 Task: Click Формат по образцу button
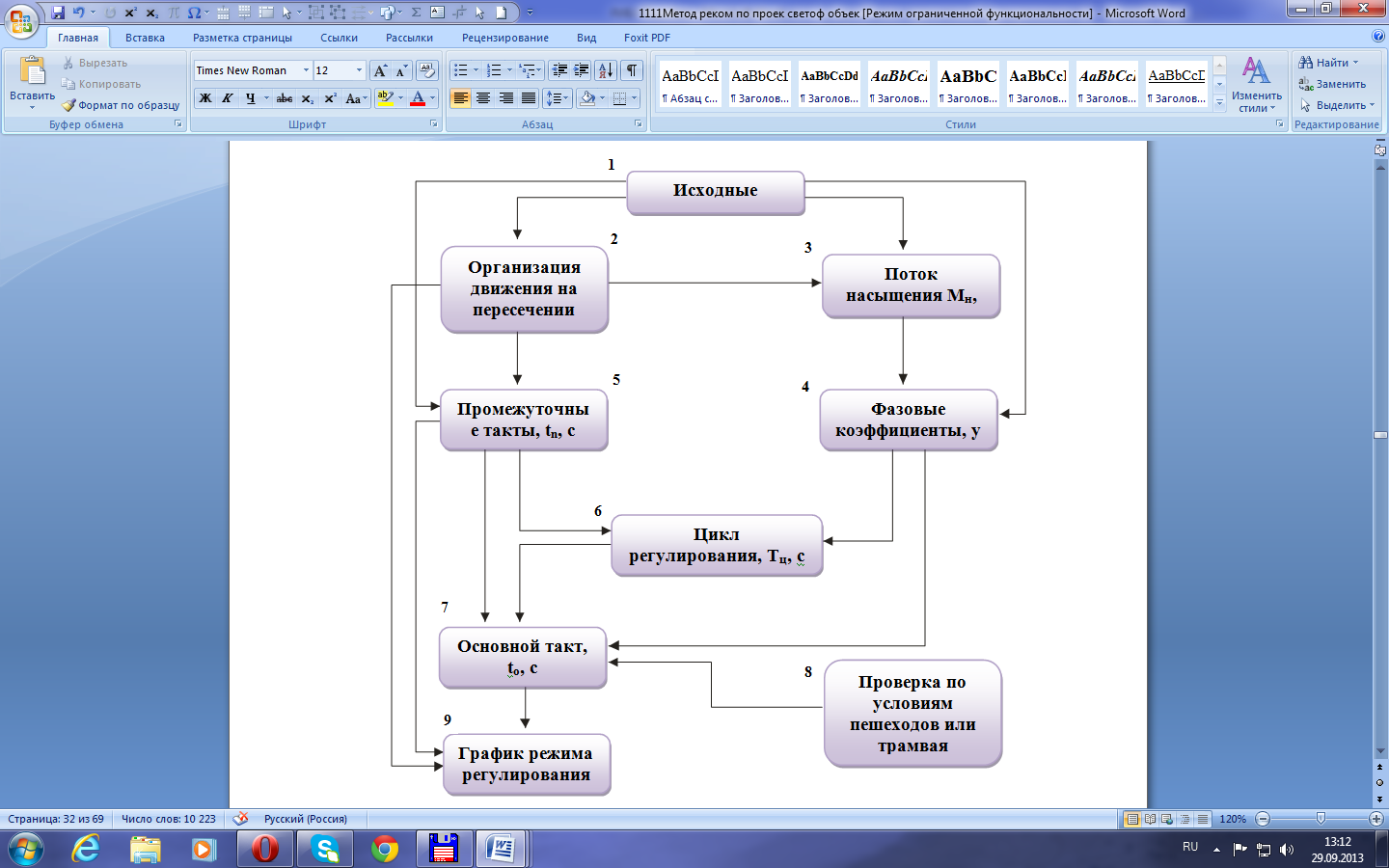[121, 105]
